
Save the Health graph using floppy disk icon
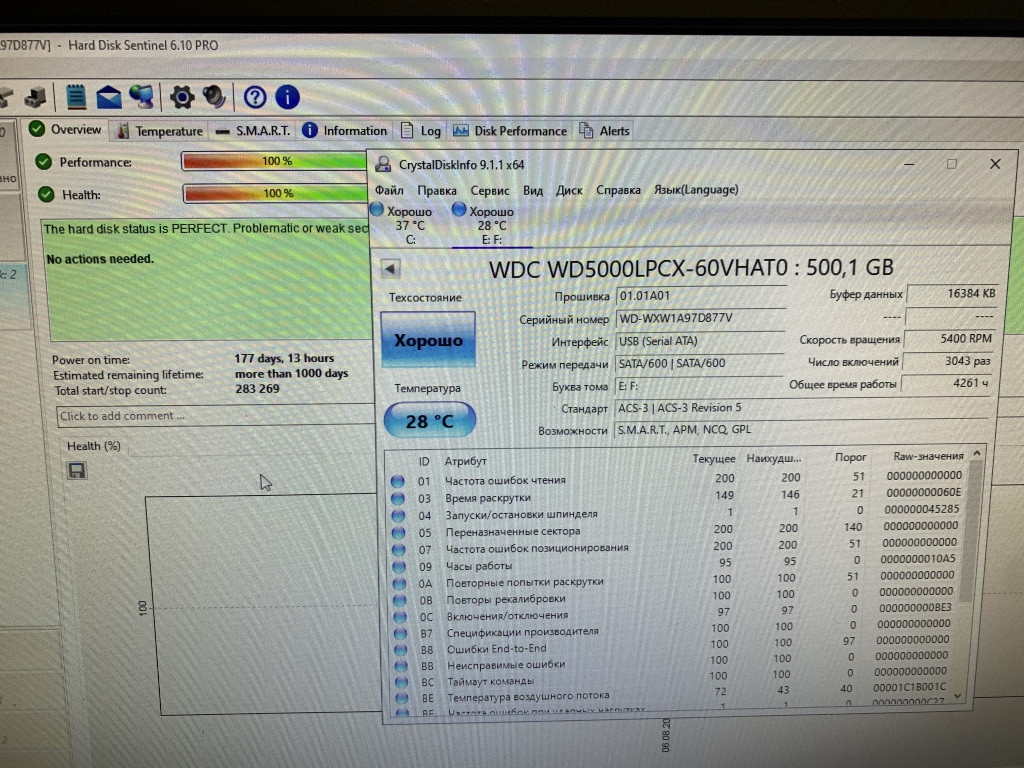pyautogui.click(x=77, y=470)
